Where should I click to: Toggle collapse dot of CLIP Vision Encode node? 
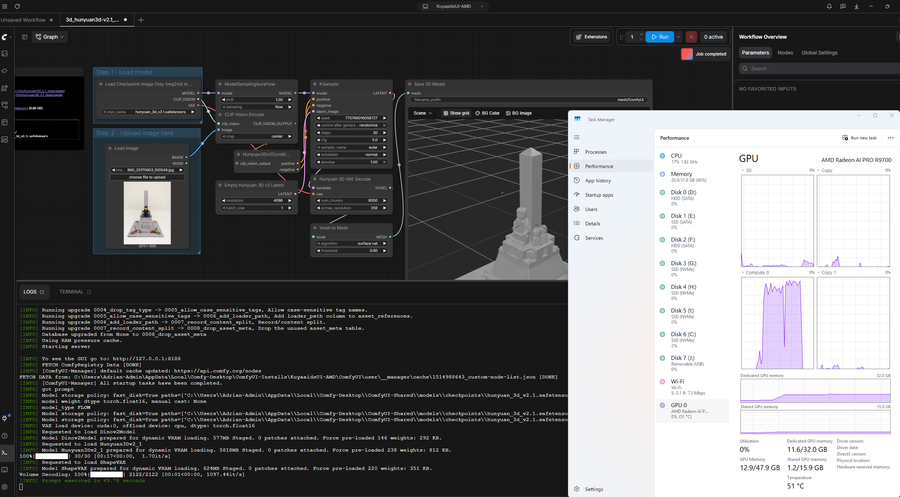tap(219, 114)
